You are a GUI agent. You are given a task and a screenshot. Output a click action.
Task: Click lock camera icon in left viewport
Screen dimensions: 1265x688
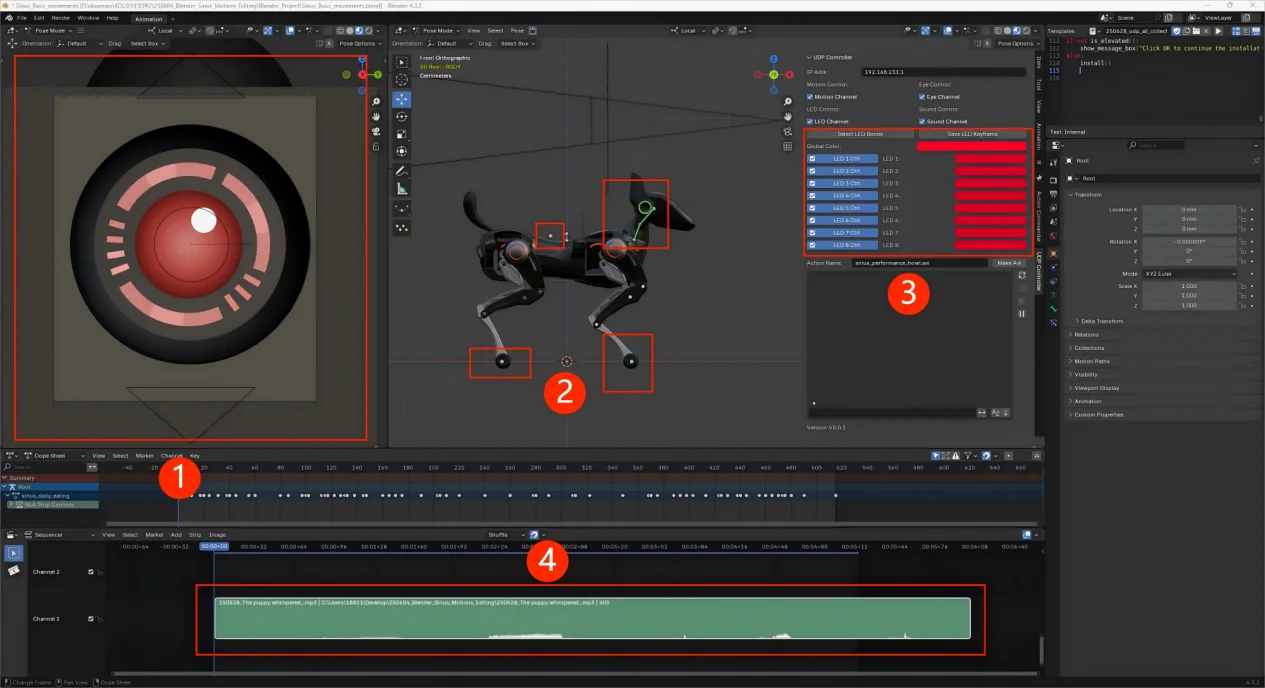point(376,146)
